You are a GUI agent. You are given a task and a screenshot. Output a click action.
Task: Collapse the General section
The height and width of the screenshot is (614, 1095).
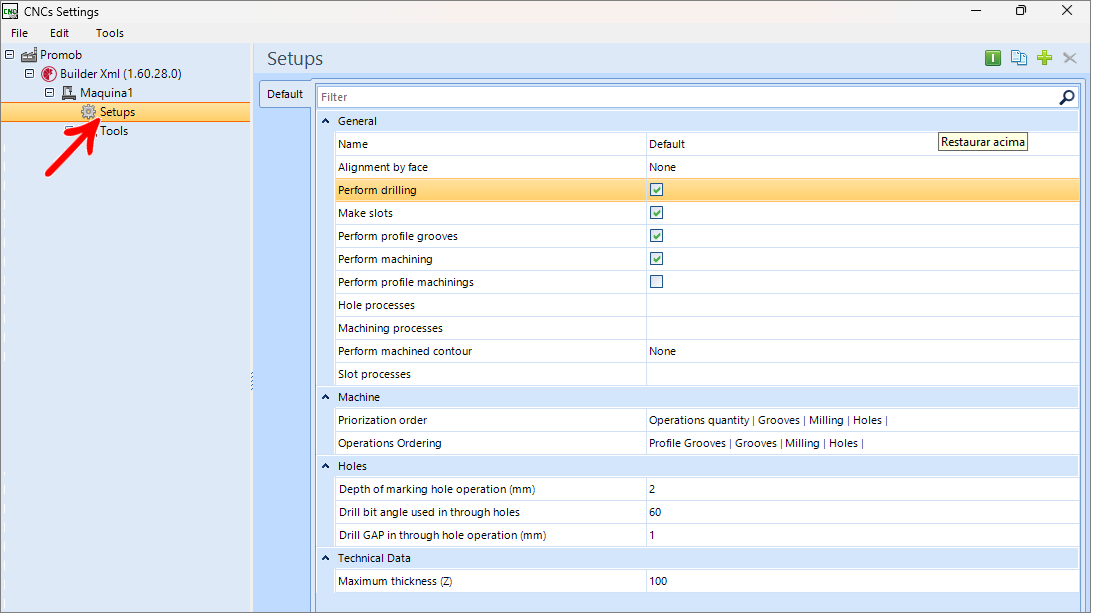pyautogui.click(x=325, y=121)
